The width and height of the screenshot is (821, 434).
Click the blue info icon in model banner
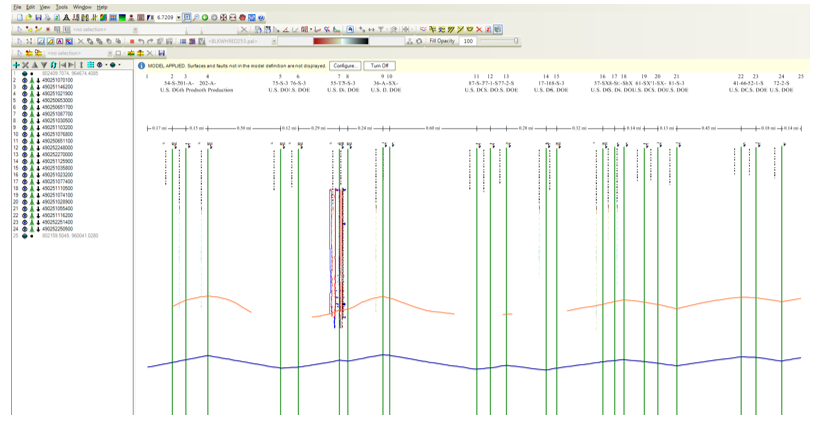coord(141,65)
